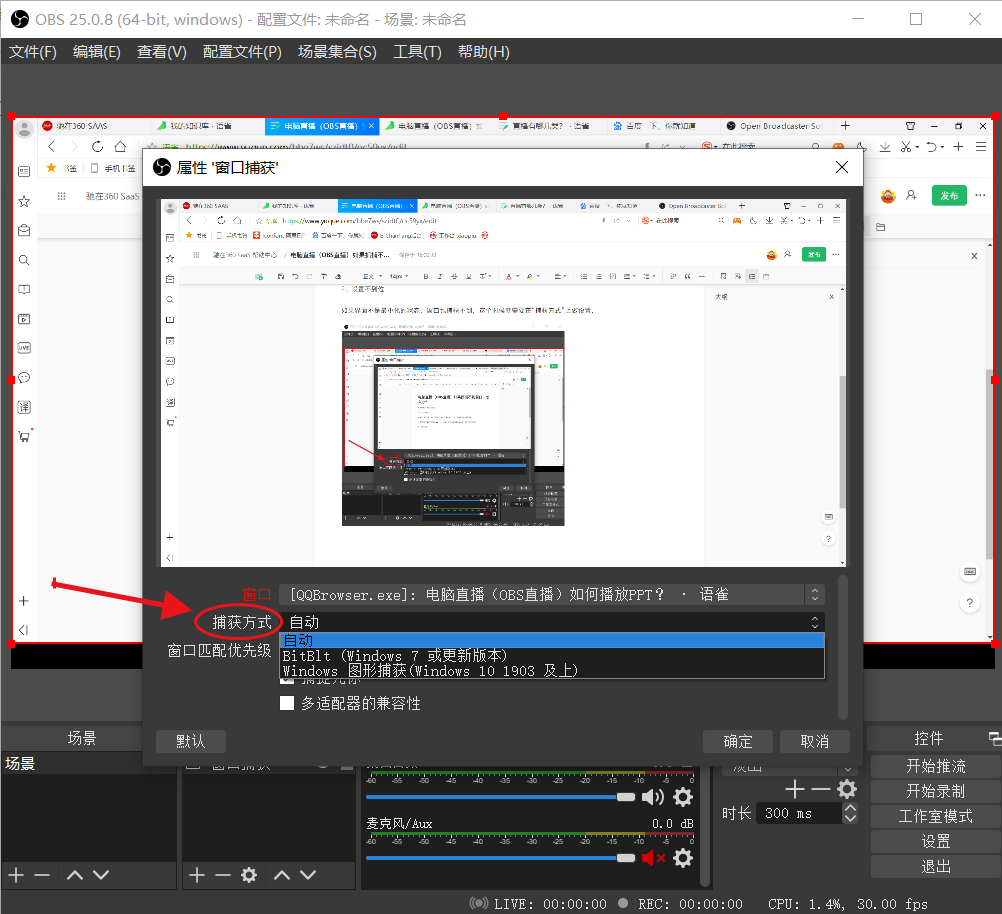Open source properties with the Sources gear icon
The width and height of the screenshot is (1002, 914).
tap(249, 875)
